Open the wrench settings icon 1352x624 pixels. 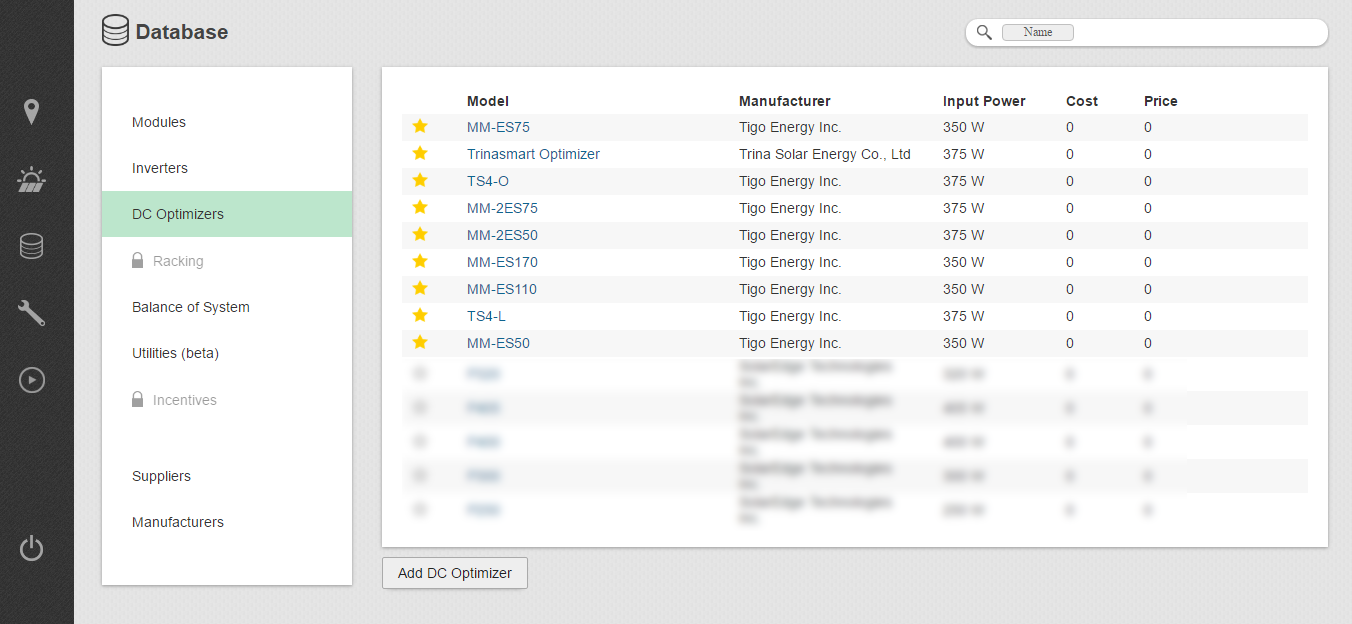(32, 313)
